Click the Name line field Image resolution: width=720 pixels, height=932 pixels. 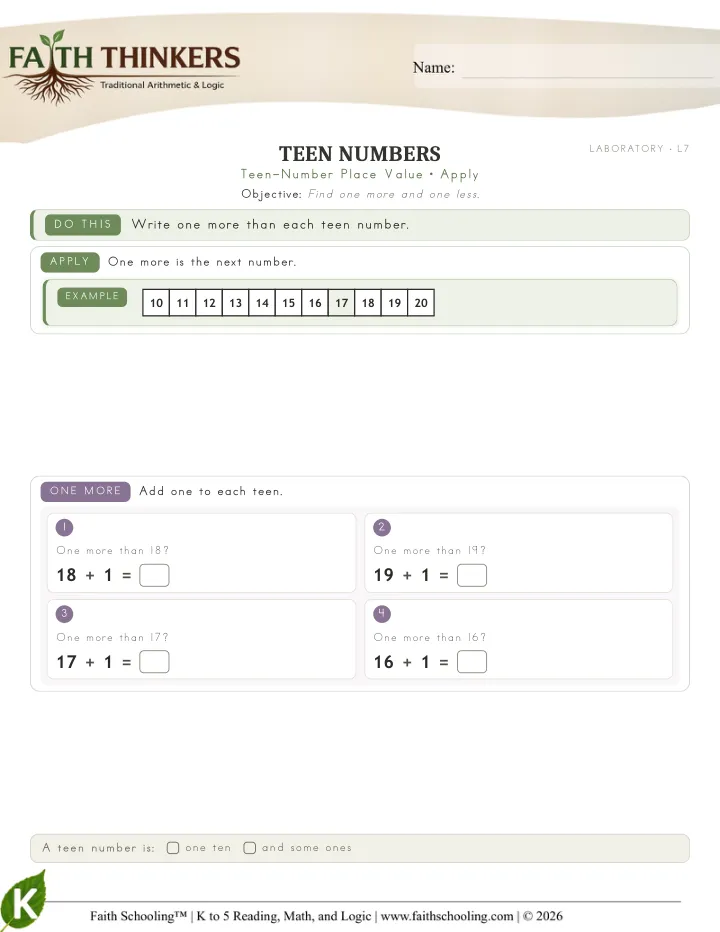pos(587,69)
